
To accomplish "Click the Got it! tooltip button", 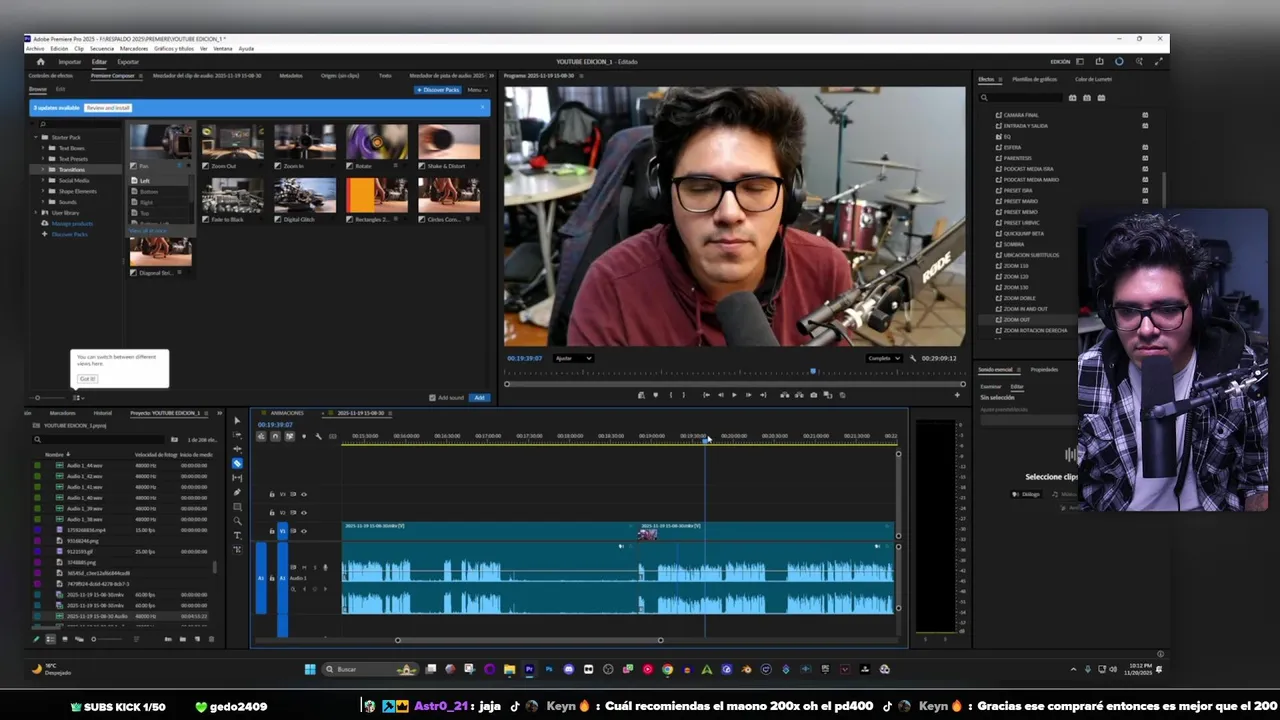I will point(87,379).
